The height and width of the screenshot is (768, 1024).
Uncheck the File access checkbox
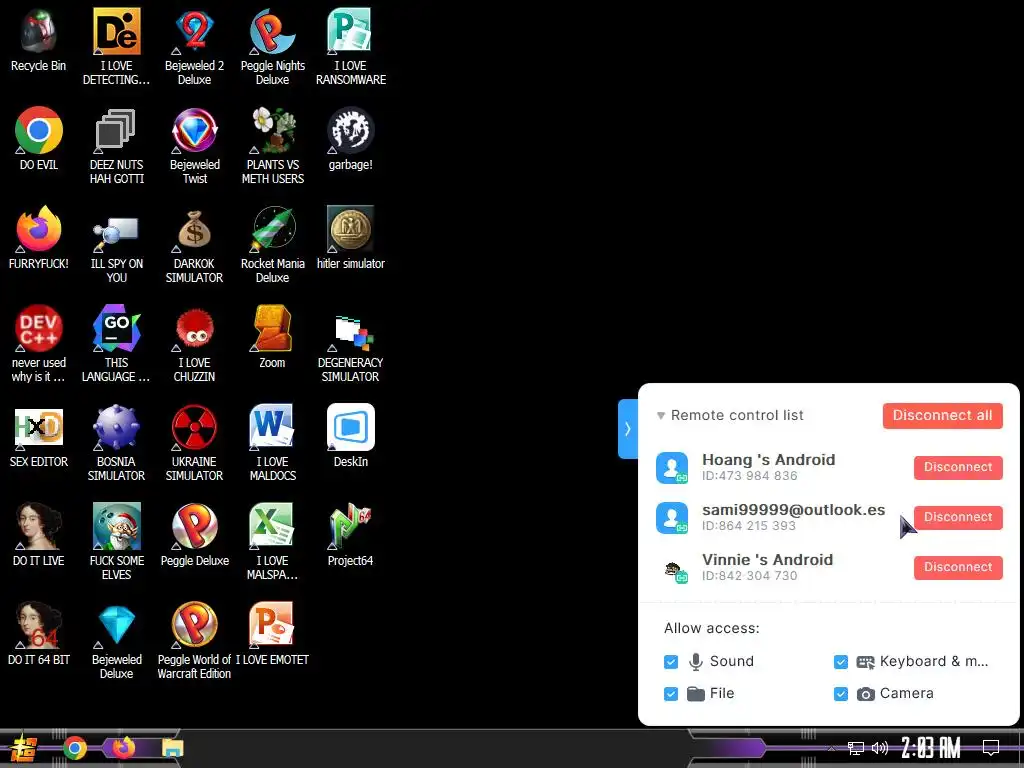click(x=671, y=694)
